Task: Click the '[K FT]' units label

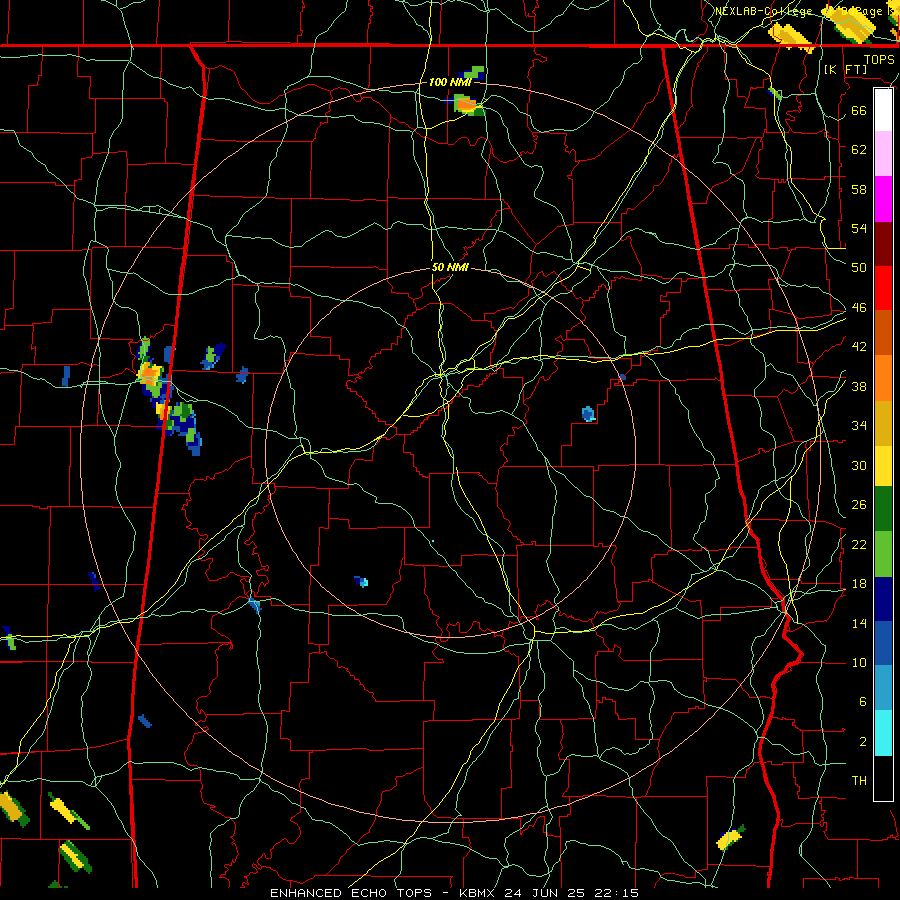Action: [x=845, y=69]
